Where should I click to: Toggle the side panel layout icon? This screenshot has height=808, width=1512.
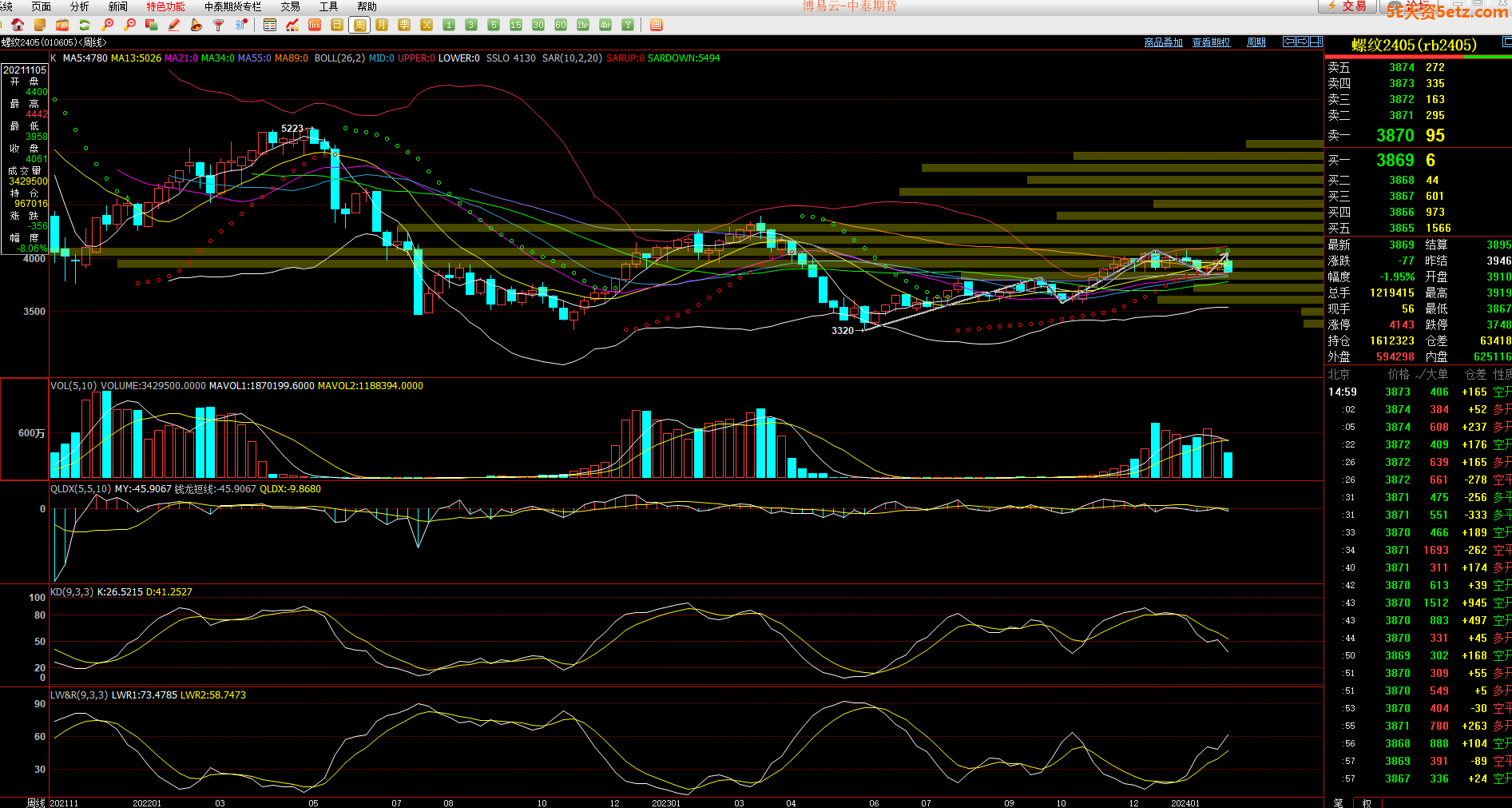click(x=1316, y=42)
